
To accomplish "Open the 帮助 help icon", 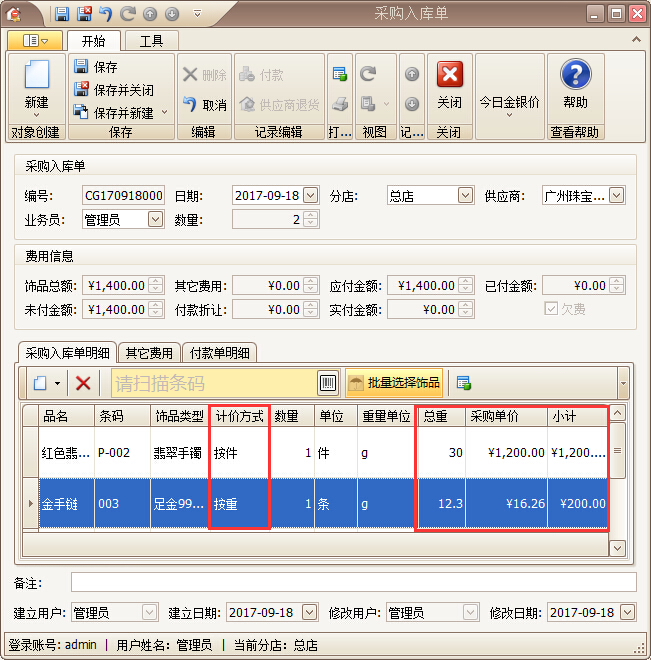I will pyautogui.click(x=575, y=75).
